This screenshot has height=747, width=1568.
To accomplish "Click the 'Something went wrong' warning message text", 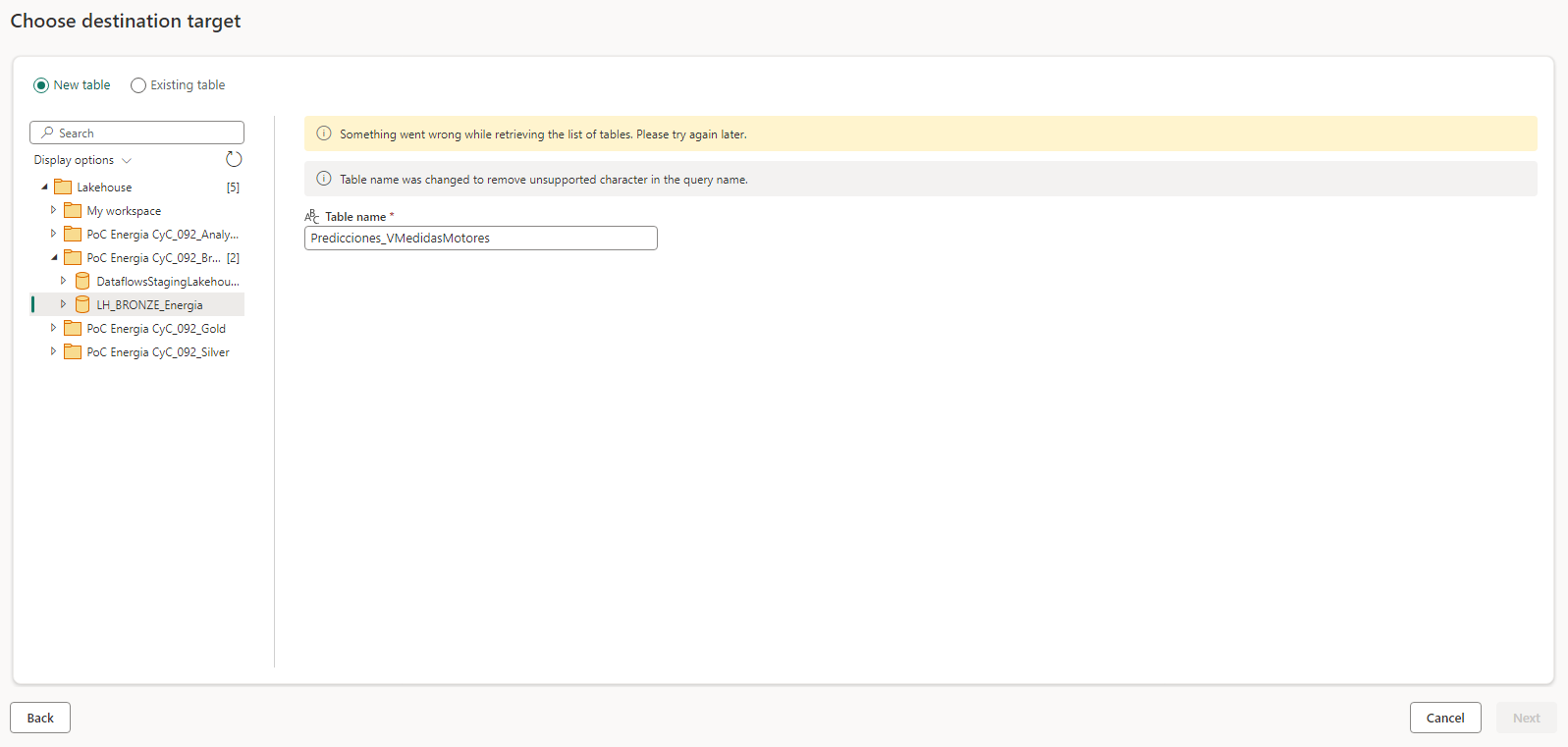I will point(543,134).
